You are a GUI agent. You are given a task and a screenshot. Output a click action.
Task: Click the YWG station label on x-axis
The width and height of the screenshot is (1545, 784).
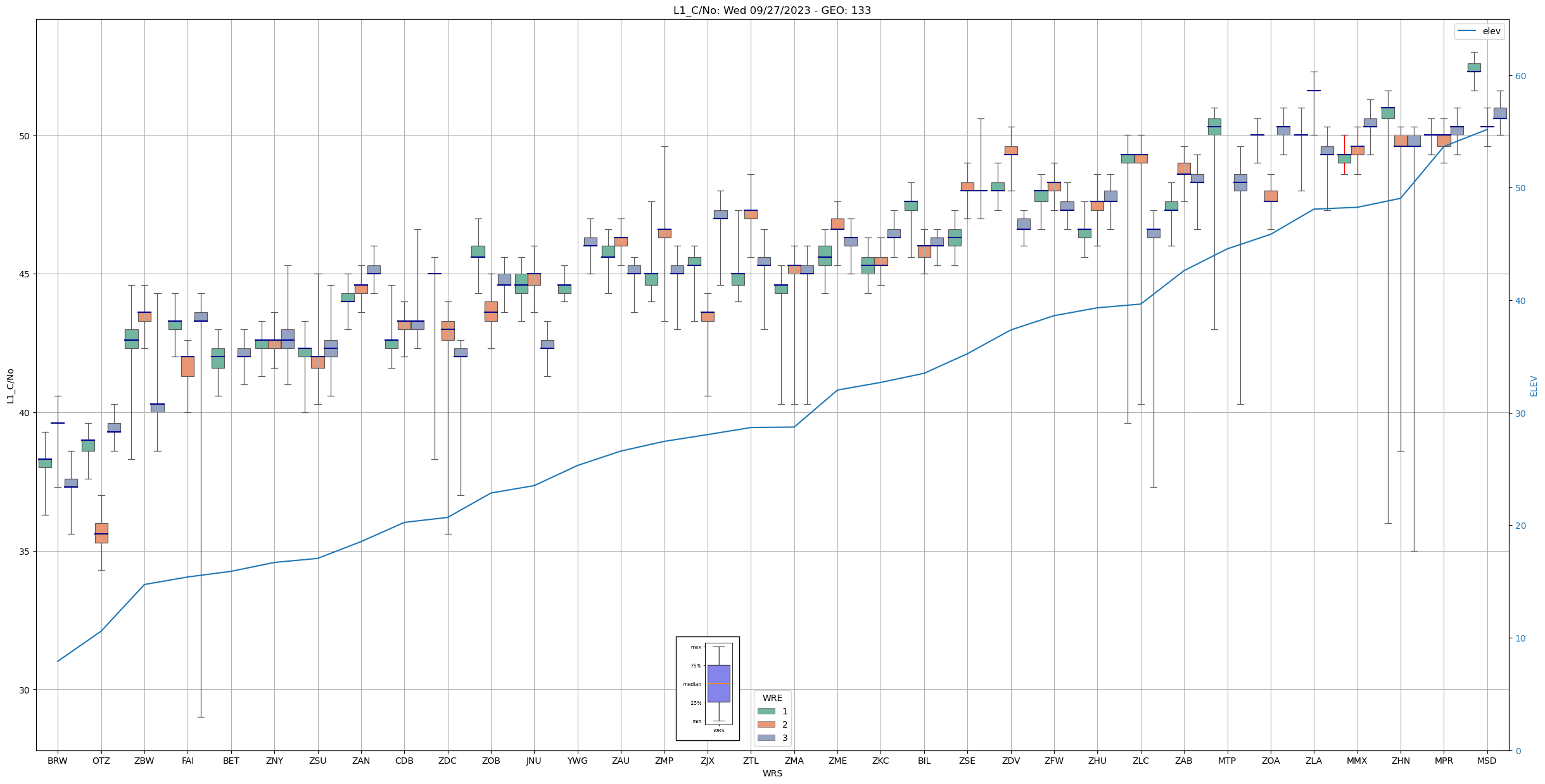click(577, 761)
